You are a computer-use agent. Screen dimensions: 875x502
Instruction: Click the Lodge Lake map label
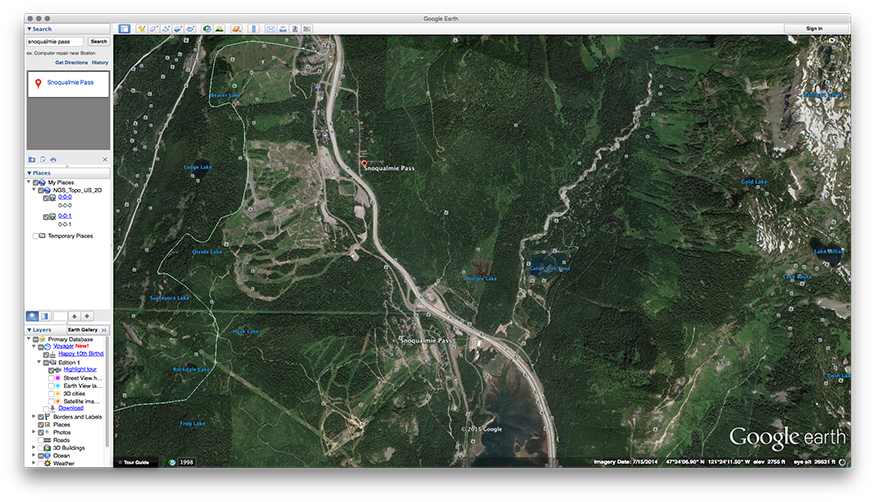198,167
